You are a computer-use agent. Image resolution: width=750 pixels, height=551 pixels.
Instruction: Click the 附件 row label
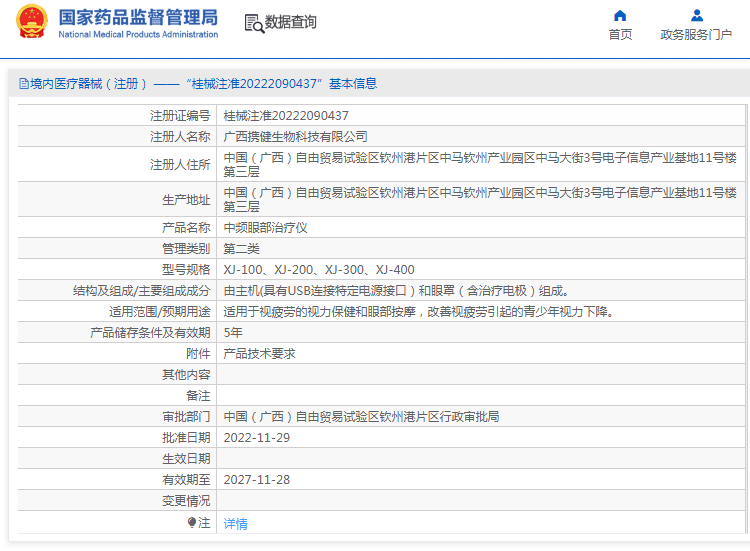click(x=198, y=354)
